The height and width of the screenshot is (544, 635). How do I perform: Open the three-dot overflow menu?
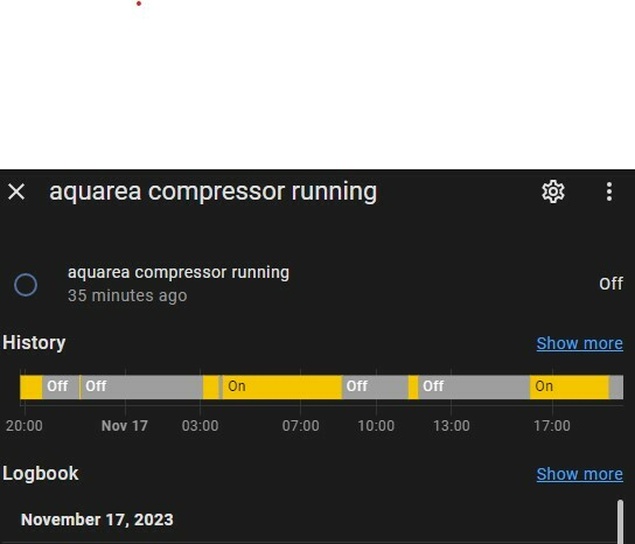point(609,192)
